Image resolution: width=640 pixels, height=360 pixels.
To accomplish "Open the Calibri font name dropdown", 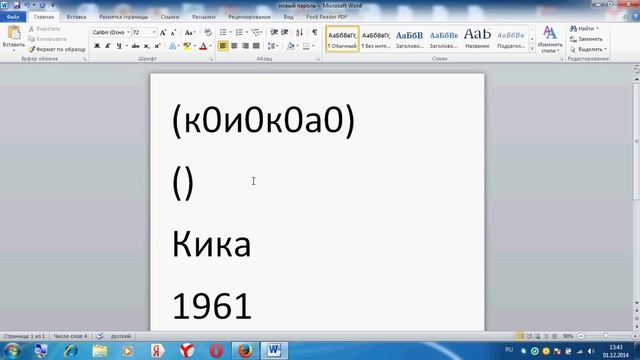I will click(128, 32).
